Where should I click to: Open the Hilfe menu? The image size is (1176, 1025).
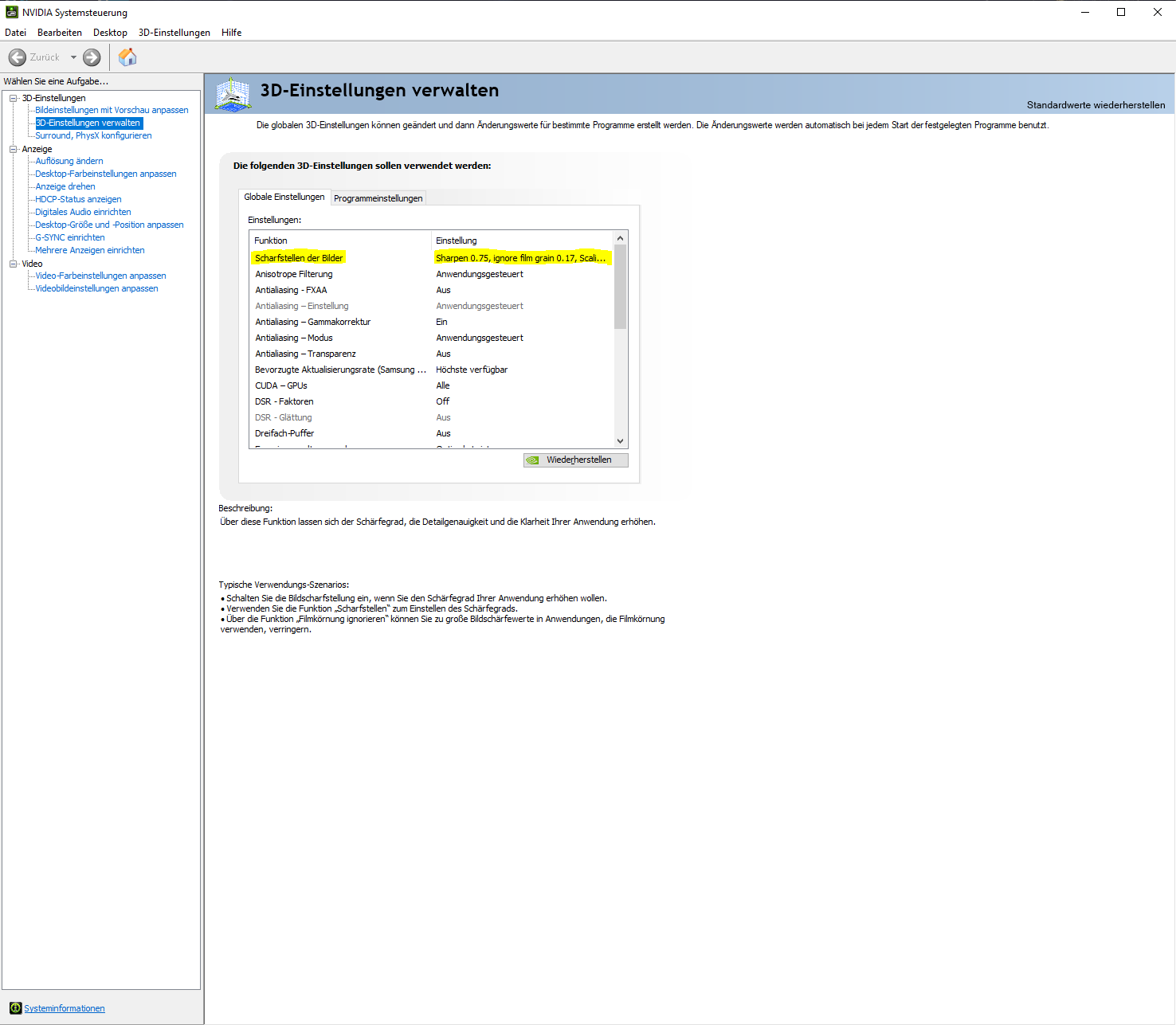232,33
